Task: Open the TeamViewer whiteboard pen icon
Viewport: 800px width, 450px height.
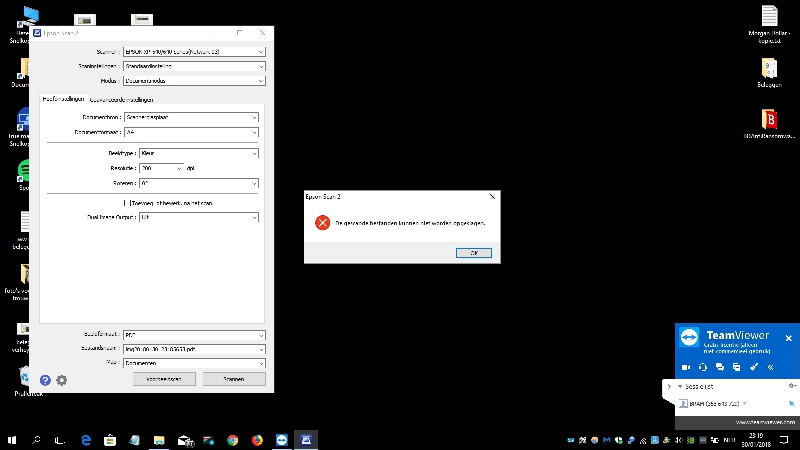Action: [x=754, y=367]
